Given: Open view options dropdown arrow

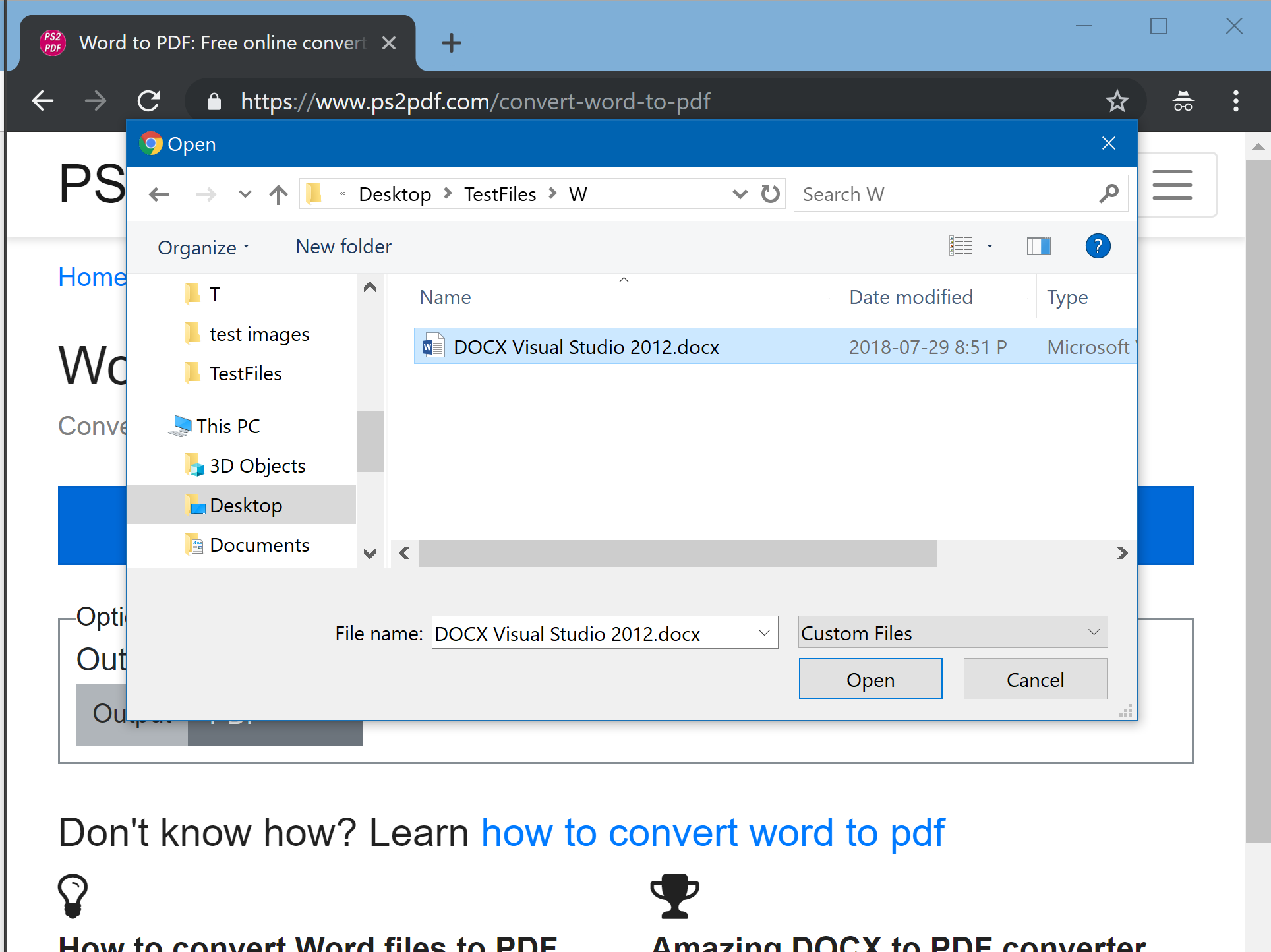Looking at the screenshot, I should [990, 246].
